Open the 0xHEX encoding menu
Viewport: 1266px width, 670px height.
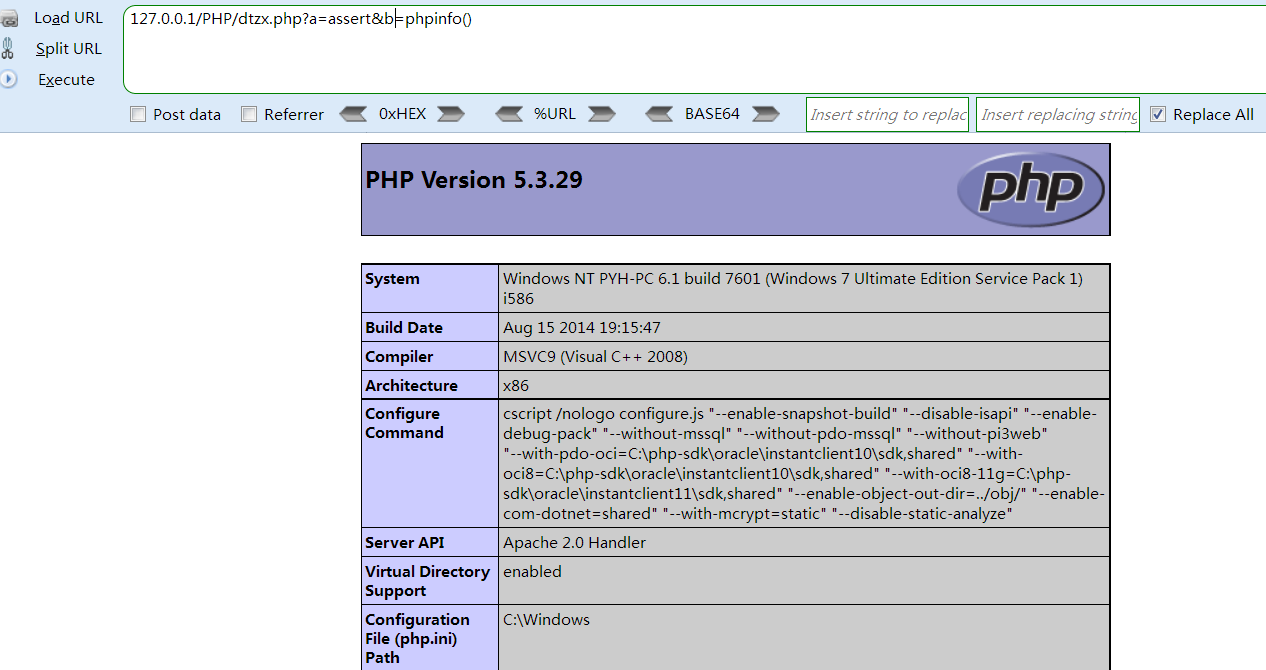[x=402, y=114]
